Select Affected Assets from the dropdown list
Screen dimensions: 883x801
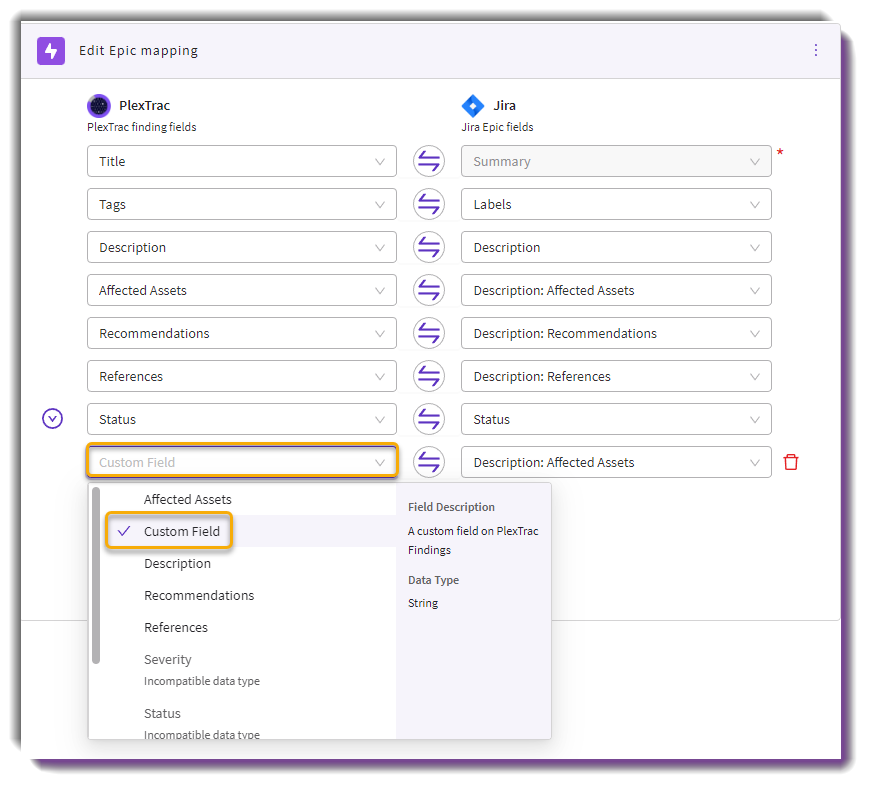pyautogui.click(x=249, y=499)
